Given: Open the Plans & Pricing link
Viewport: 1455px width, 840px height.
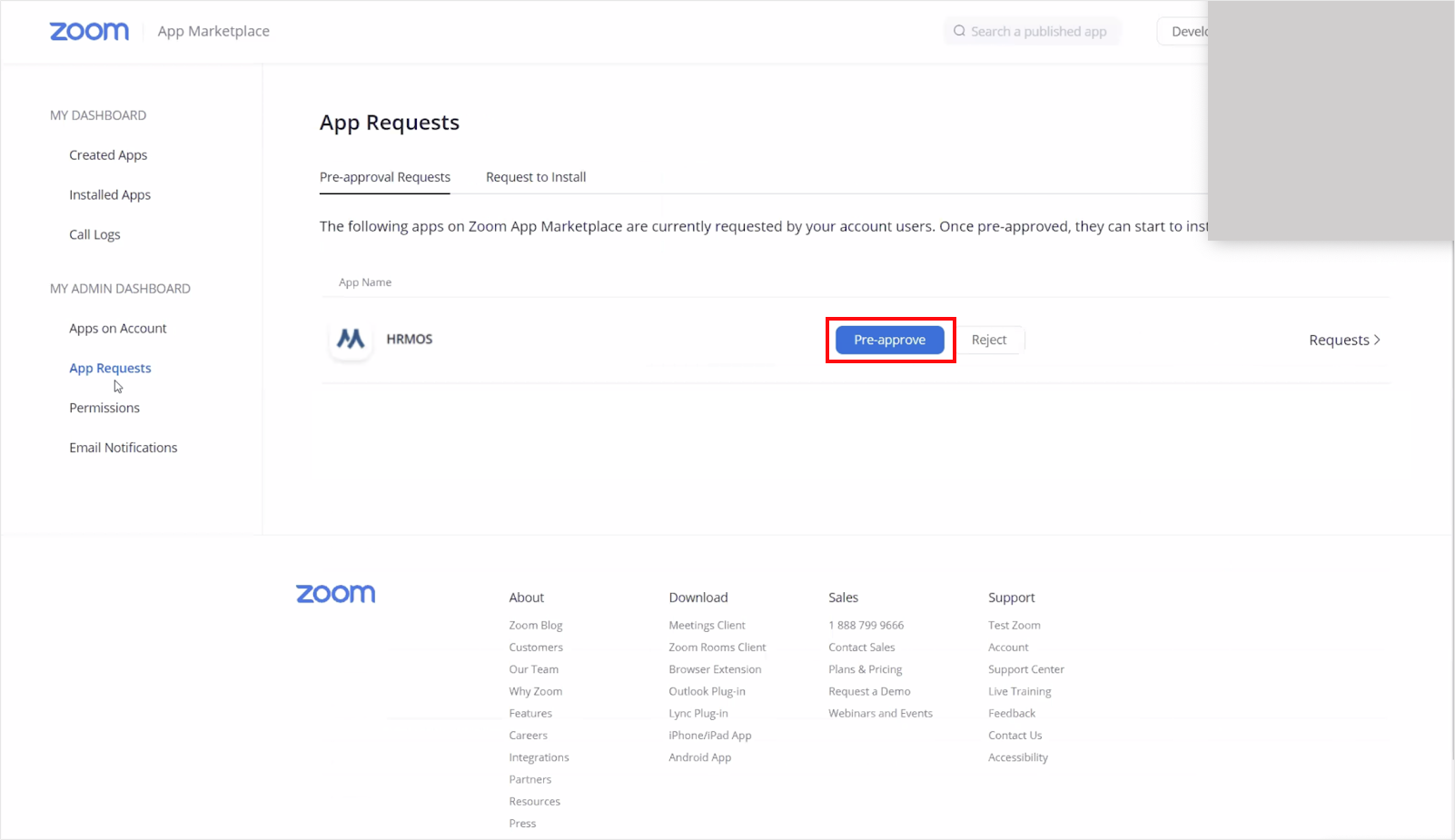Looking at the screenshot, I should click(x=865, y=669).
